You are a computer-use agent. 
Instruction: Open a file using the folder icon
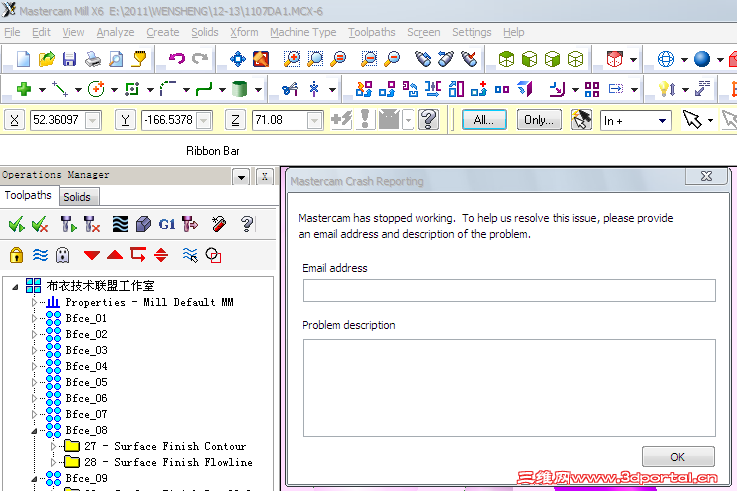click(x=47, y=59)
